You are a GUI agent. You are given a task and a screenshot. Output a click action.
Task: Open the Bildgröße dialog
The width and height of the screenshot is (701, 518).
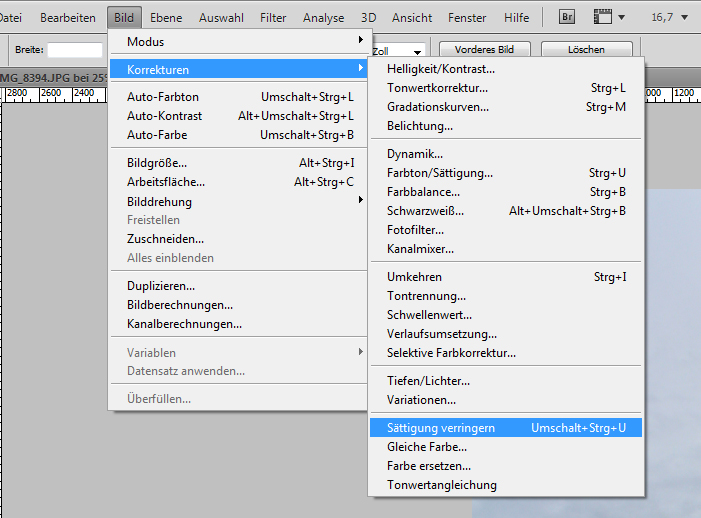click(x=157, y=163)
